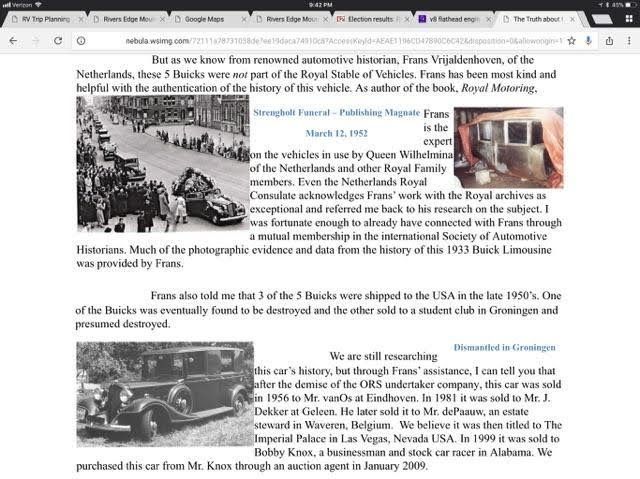Click the text 1933 Buick Limousine
The height and width of the screenshot is (479, 640).
pos(498,250)
